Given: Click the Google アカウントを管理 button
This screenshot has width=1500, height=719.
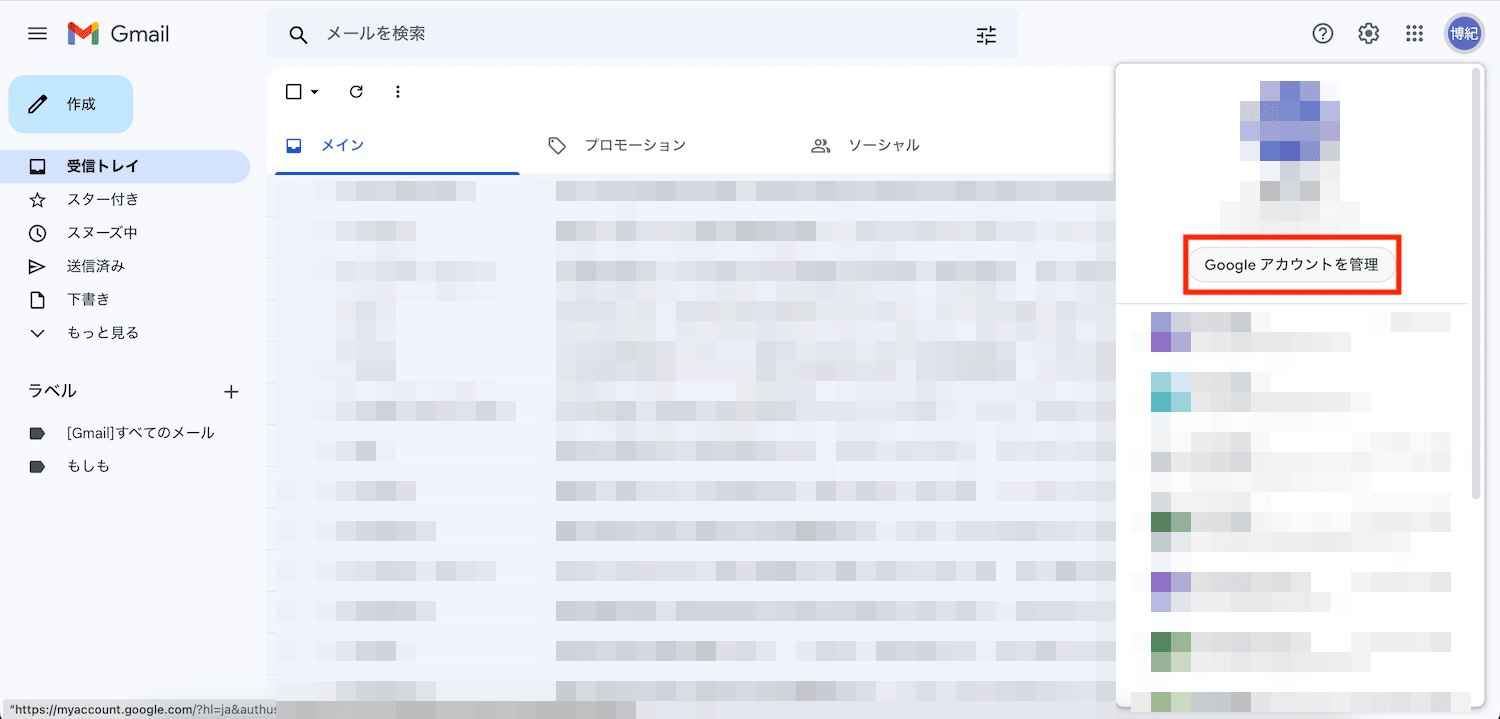Looking at the screenshot, I should click(1291, 265).
